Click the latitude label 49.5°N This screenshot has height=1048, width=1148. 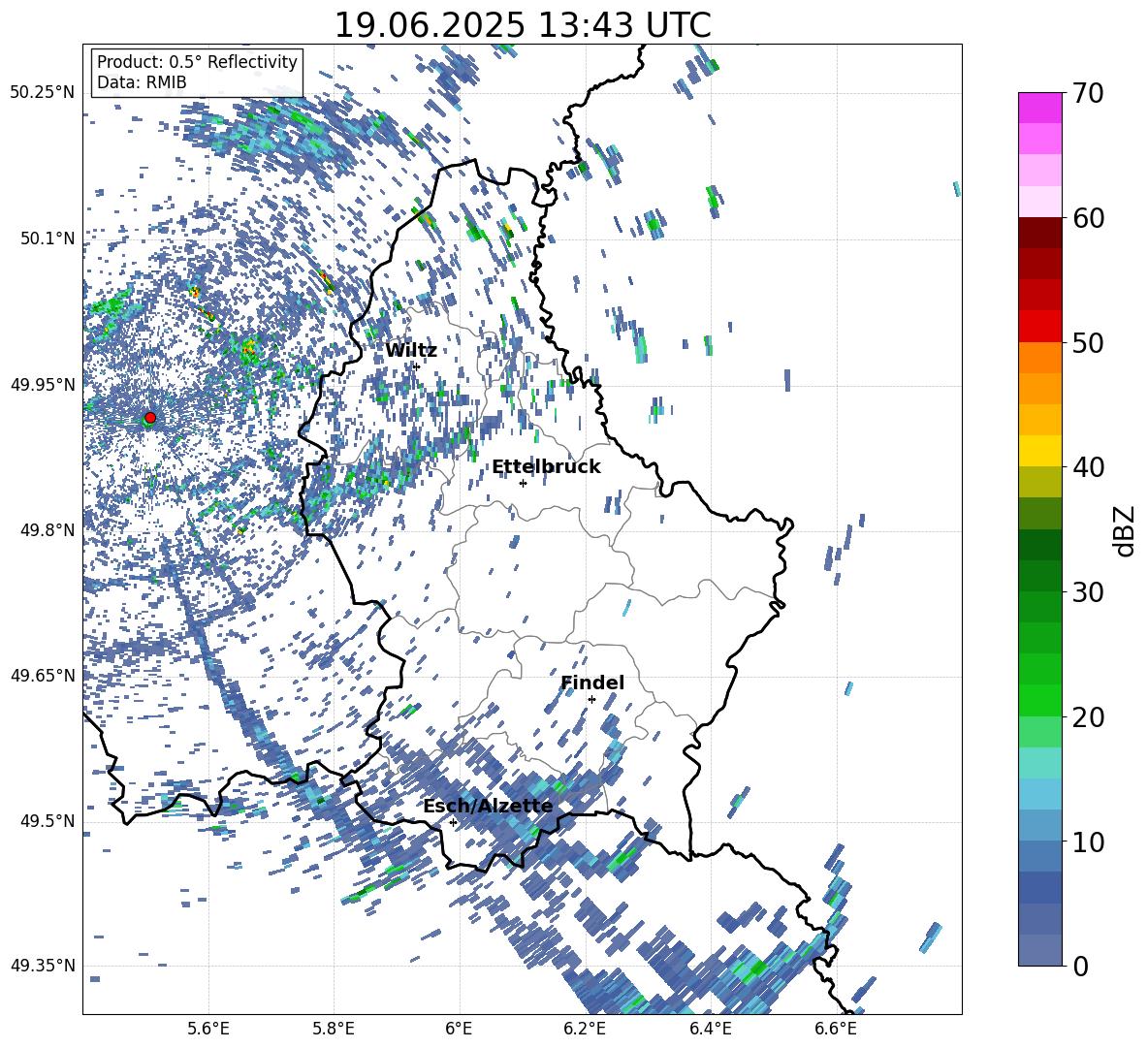(x=47, y=820)
